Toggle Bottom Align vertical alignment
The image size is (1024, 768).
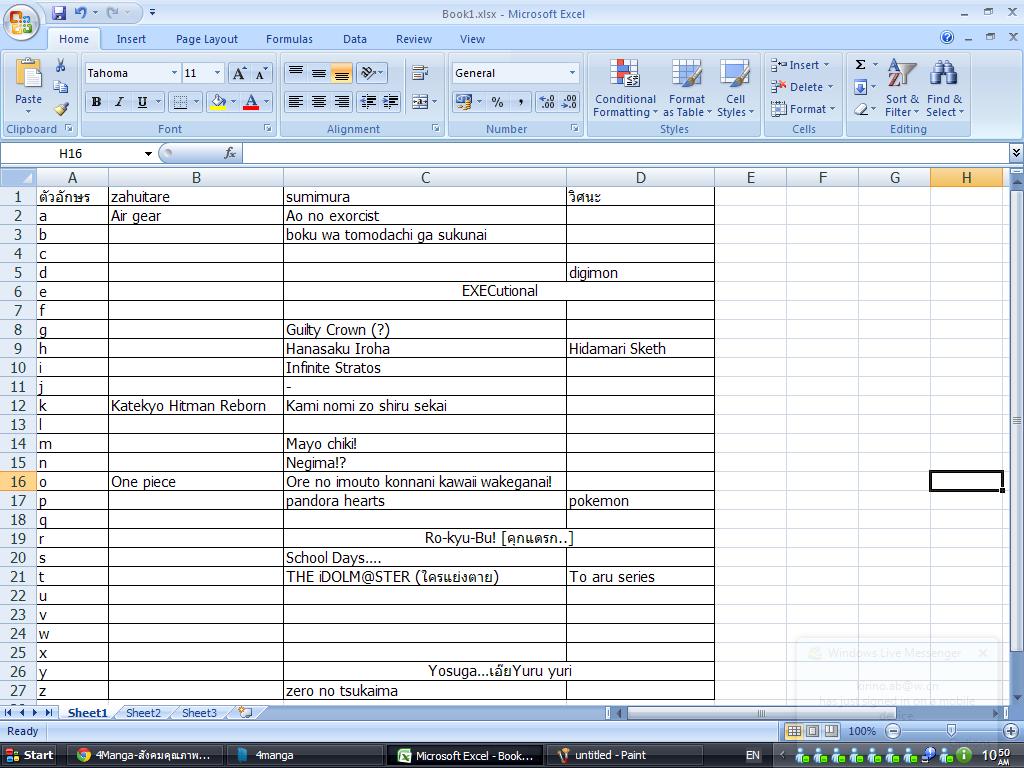pyautogui.click(x=342, y=73)
